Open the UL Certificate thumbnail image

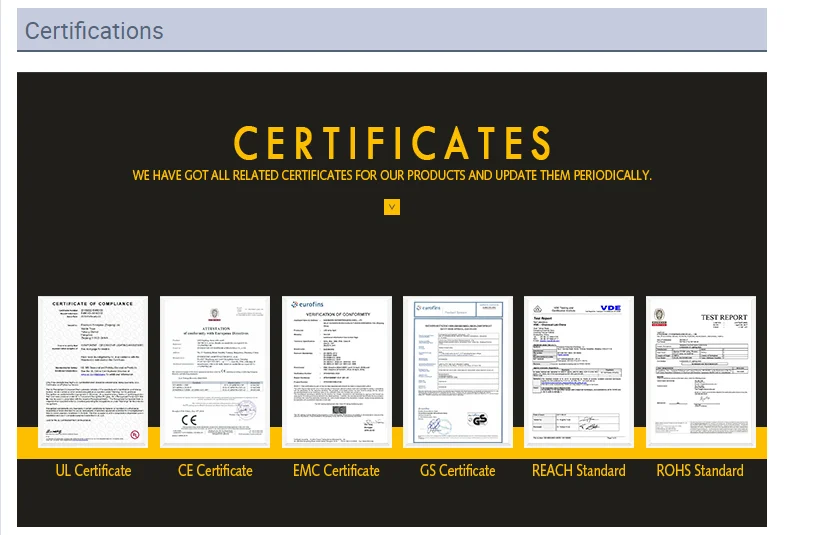93,372
